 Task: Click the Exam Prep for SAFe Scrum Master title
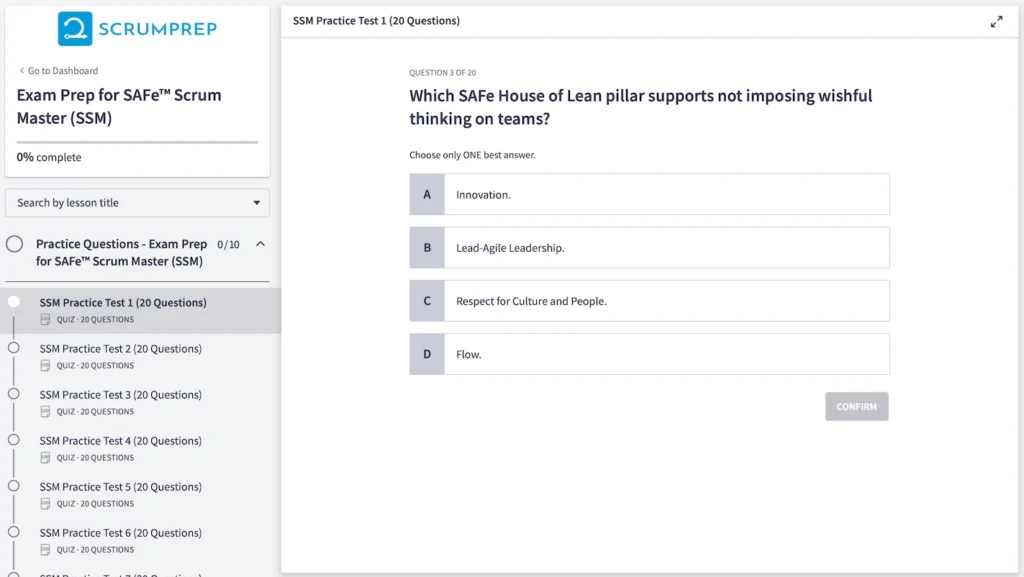tap(119, 106)
